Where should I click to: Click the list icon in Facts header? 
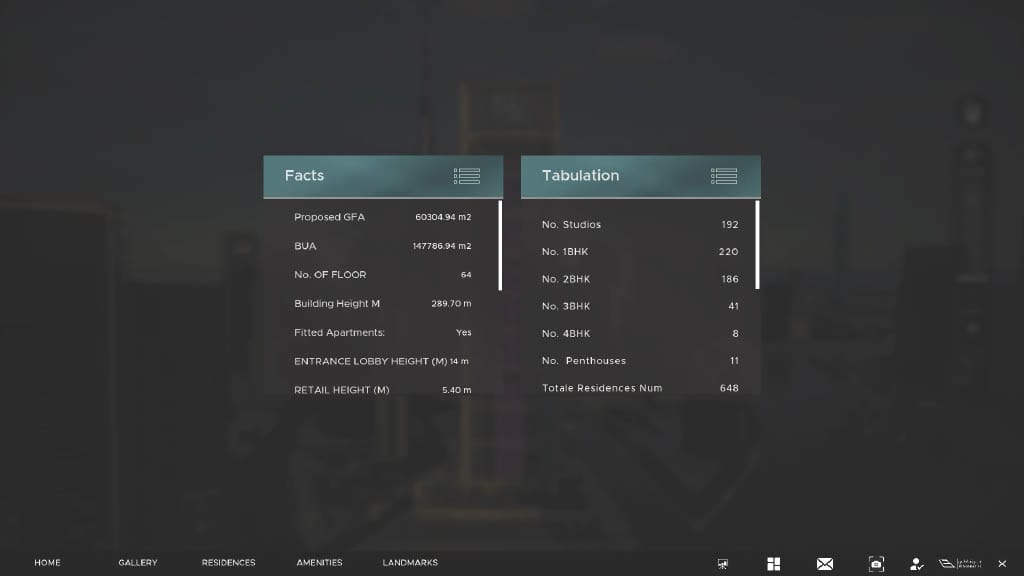coord(466,176)
